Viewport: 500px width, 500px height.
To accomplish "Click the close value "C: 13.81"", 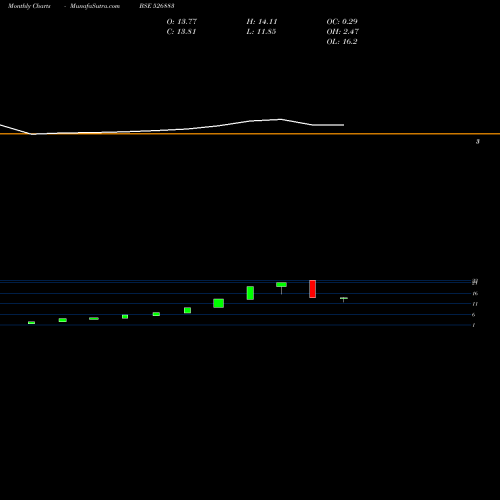I will pyautogui.click(x=181, y=32).
